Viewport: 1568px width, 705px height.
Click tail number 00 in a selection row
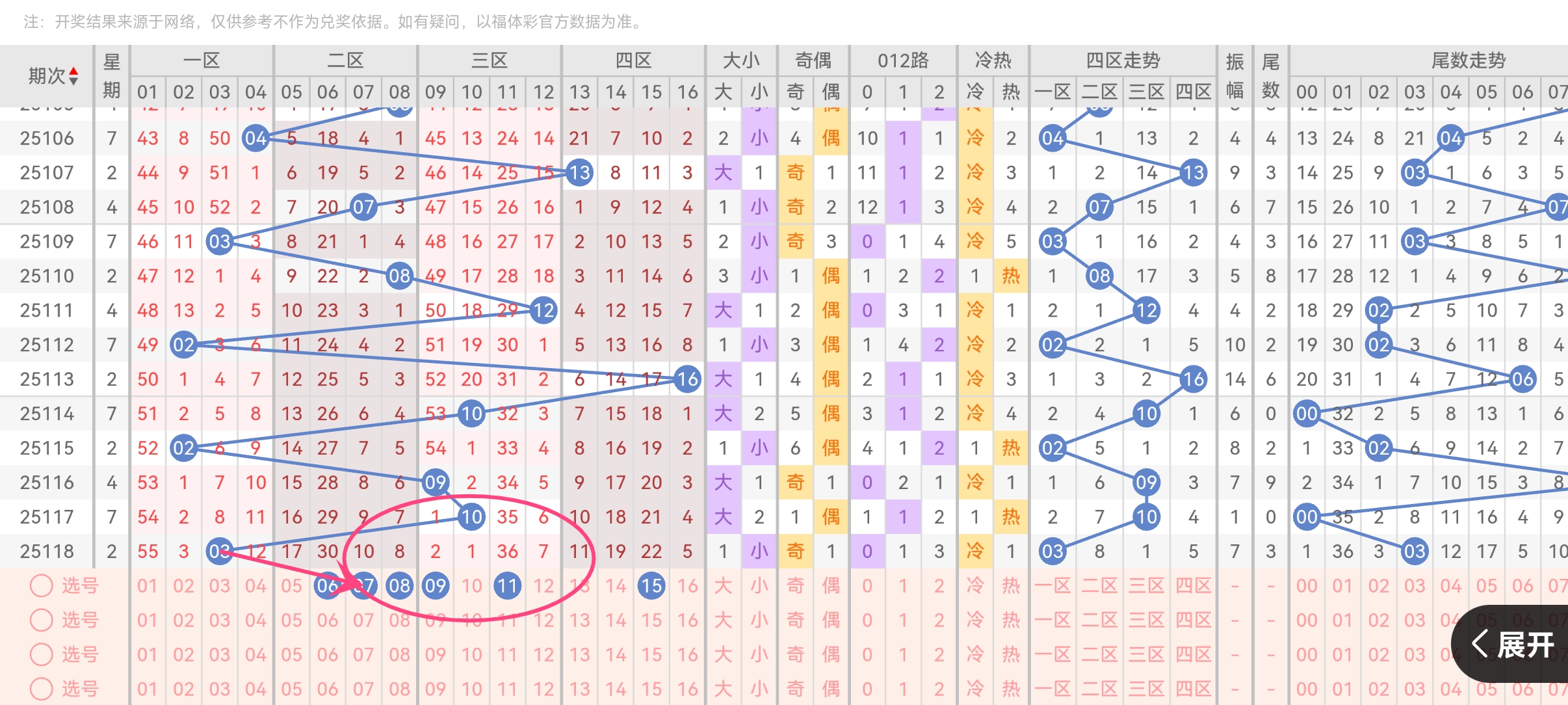click(1308, 585)
